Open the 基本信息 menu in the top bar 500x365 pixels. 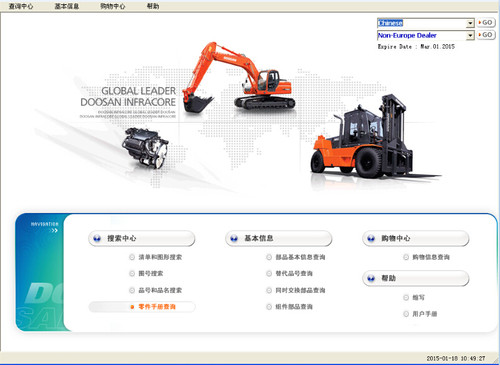pos(67,6)
